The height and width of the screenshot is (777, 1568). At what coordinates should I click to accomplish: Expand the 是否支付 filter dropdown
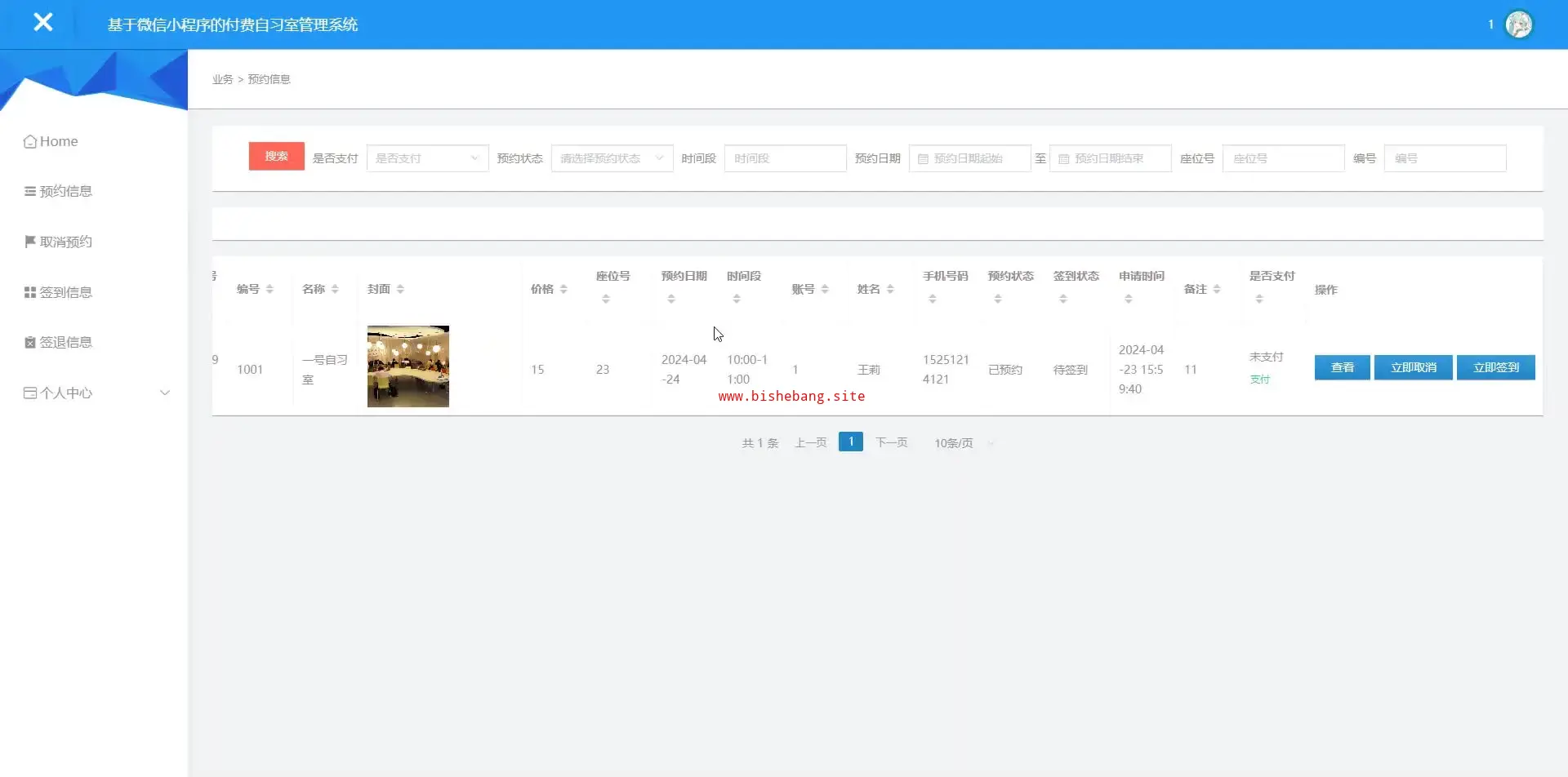coord(427,158)
